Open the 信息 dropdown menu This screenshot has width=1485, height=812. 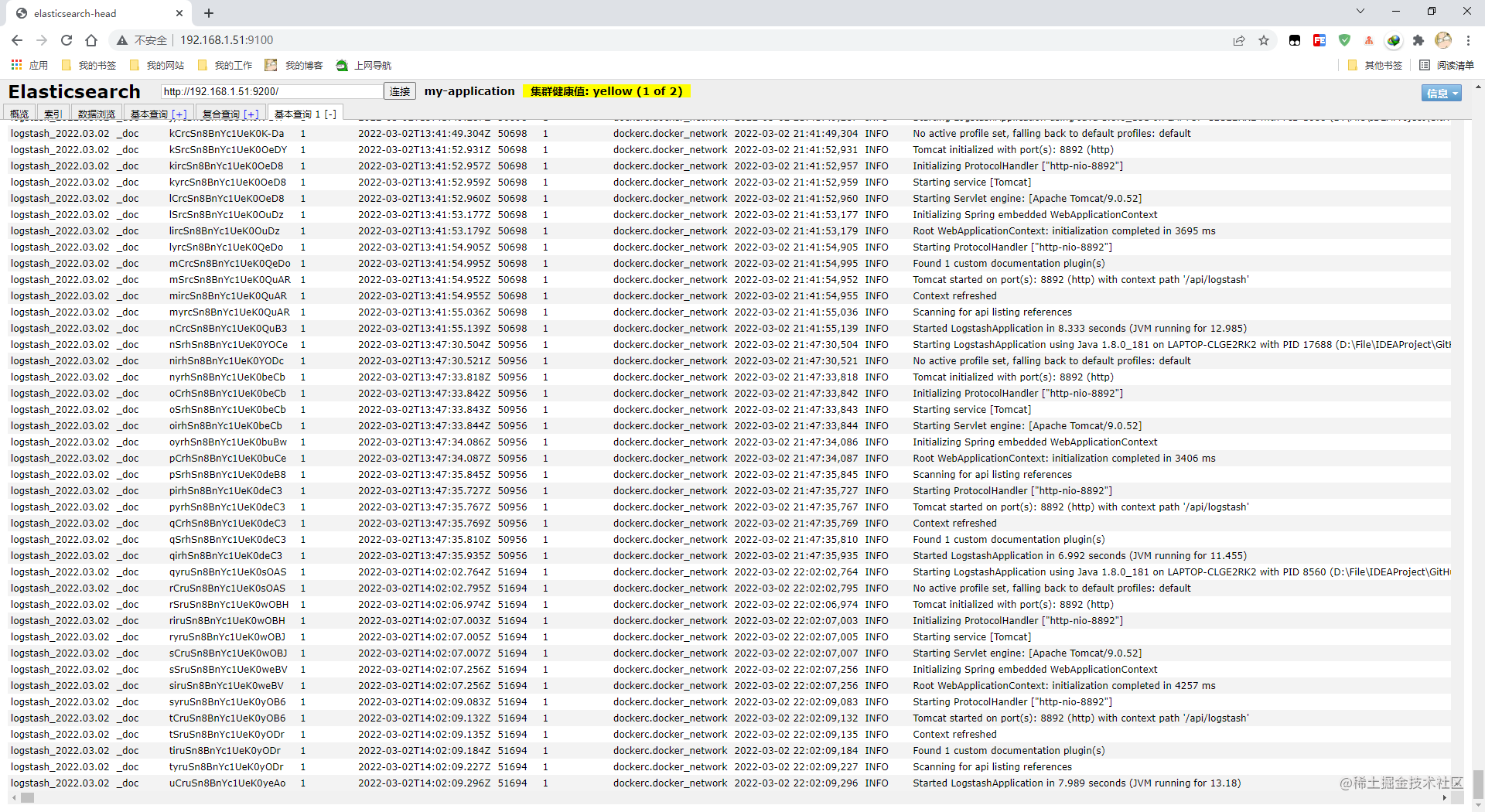(1441, 93)
